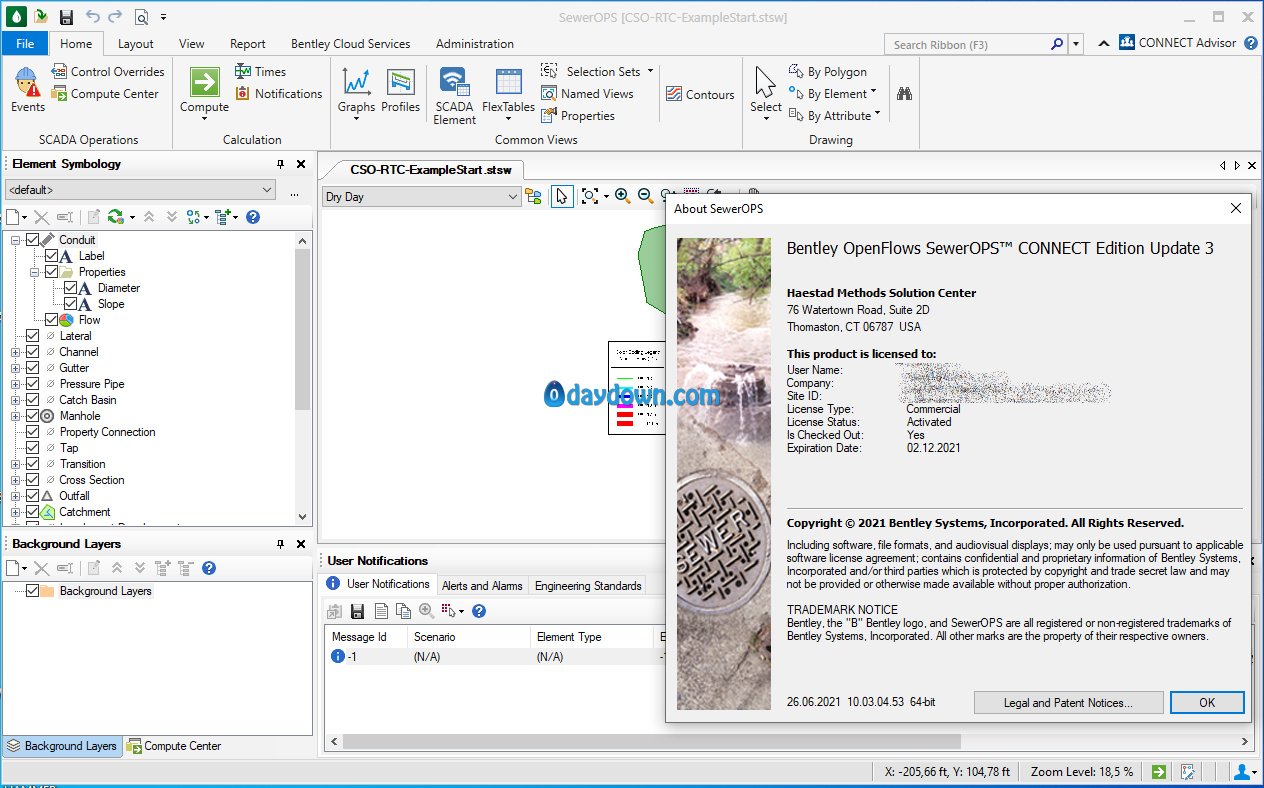Switch to the Layout ribbon tab
This screenshot has height=788, width=1264.
coord(135,43)
